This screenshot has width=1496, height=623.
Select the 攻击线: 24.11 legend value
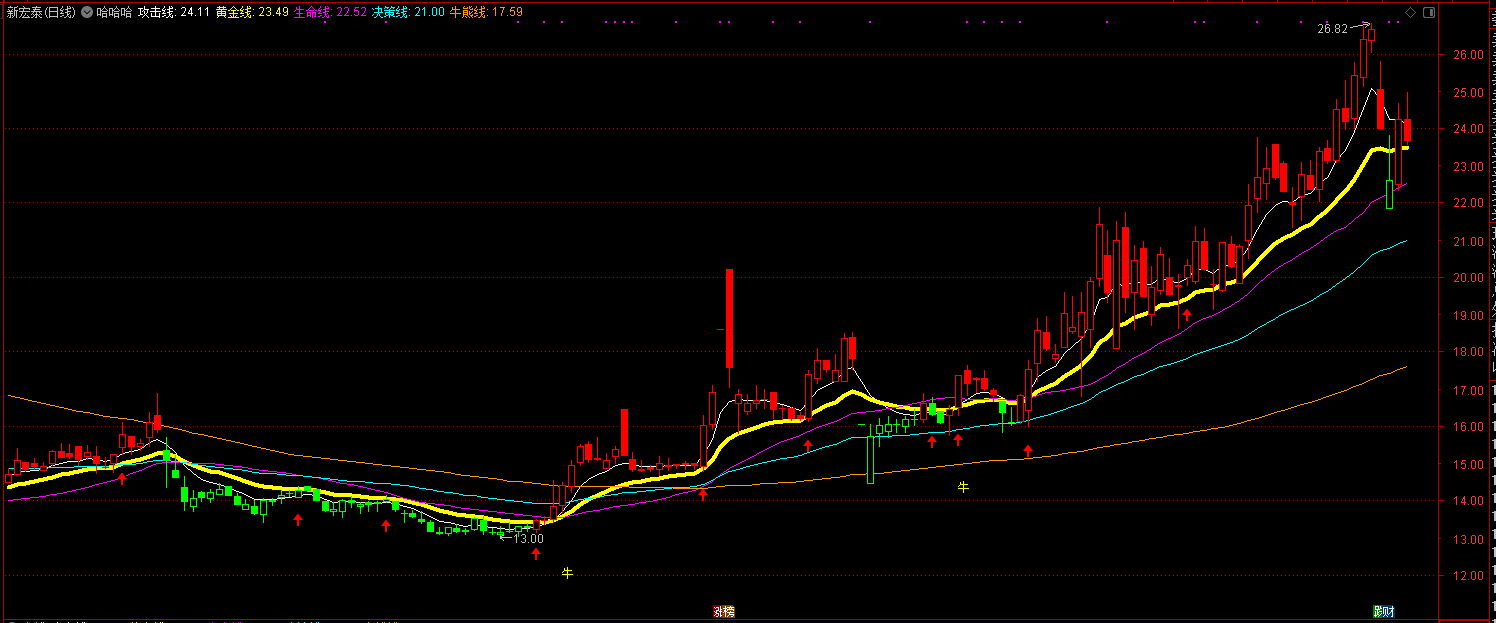pyautogui.click(x=174, y=12)
